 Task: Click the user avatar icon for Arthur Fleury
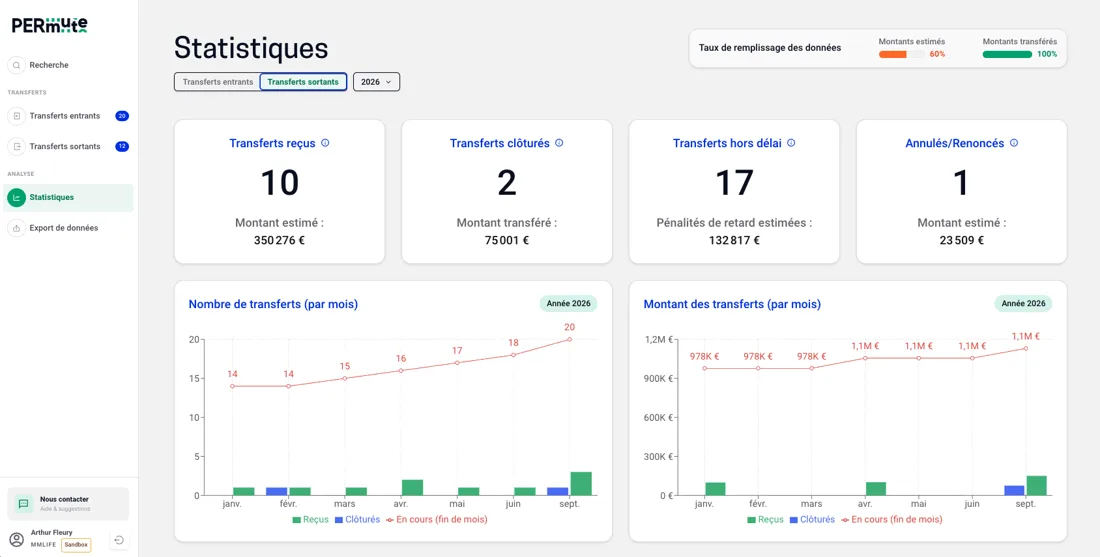16,539
